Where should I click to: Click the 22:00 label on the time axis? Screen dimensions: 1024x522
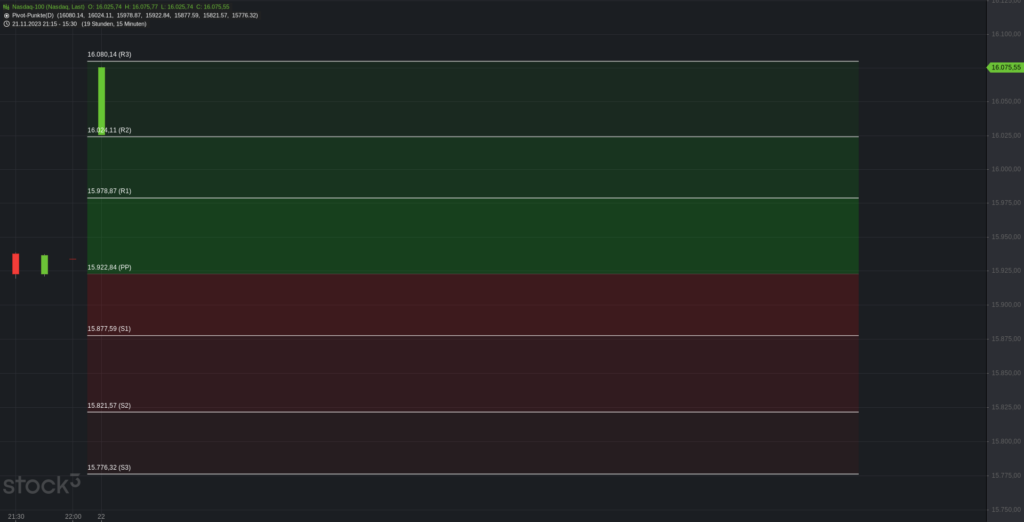(73, 517)
